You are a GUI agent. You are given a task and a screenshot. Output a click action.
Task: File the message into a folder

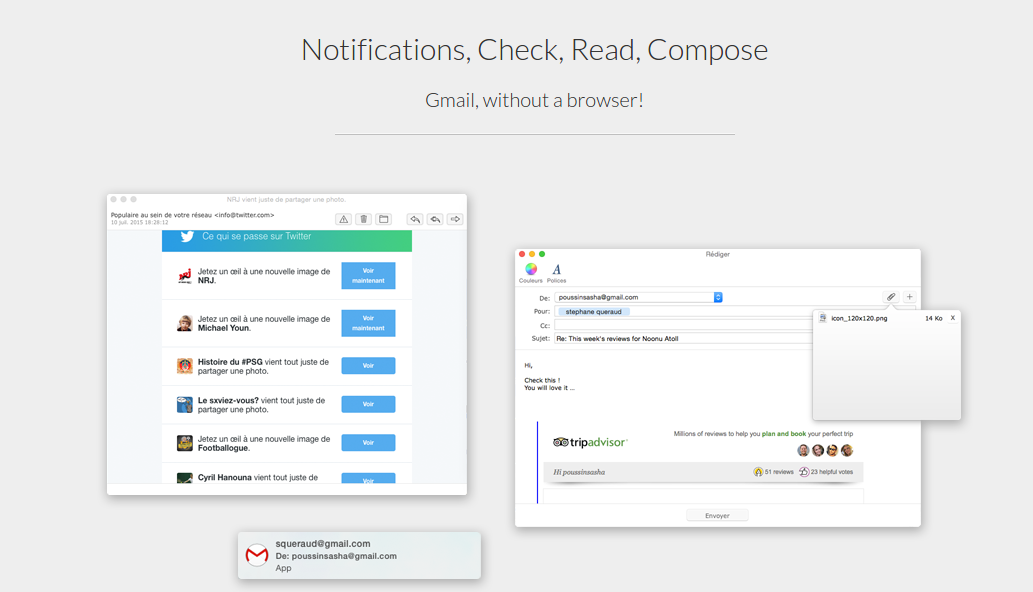[x=383, y=219]
